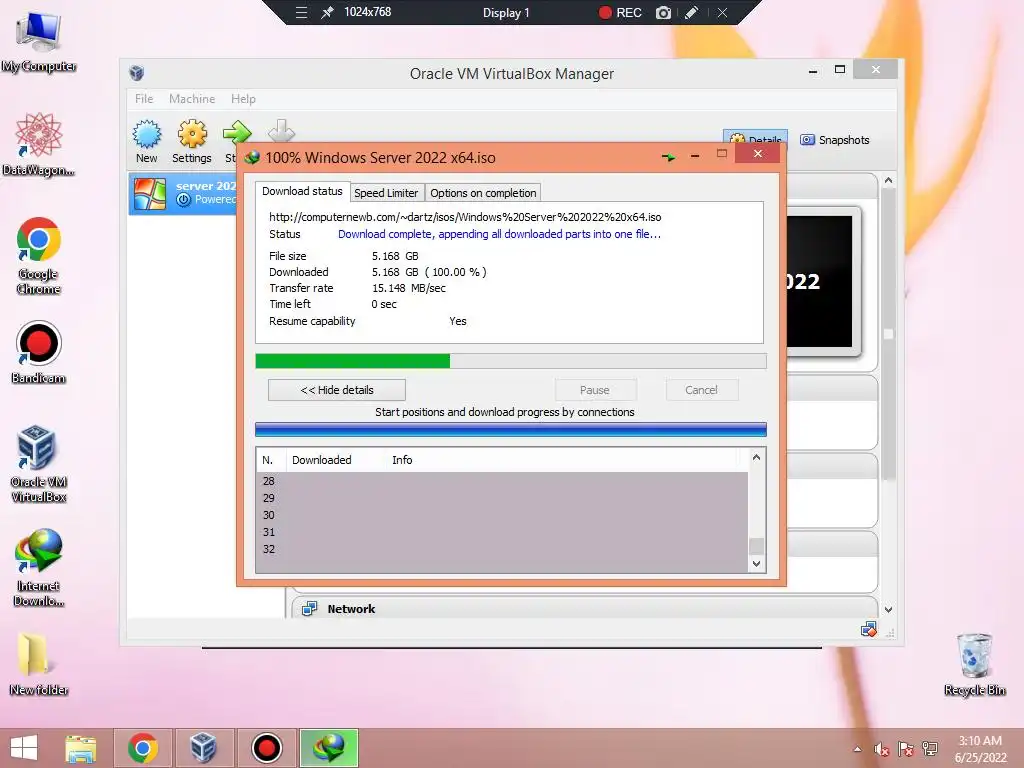
Task: Click the green arrow icon in IDM title bar
Action: click(x=668, y=157)
